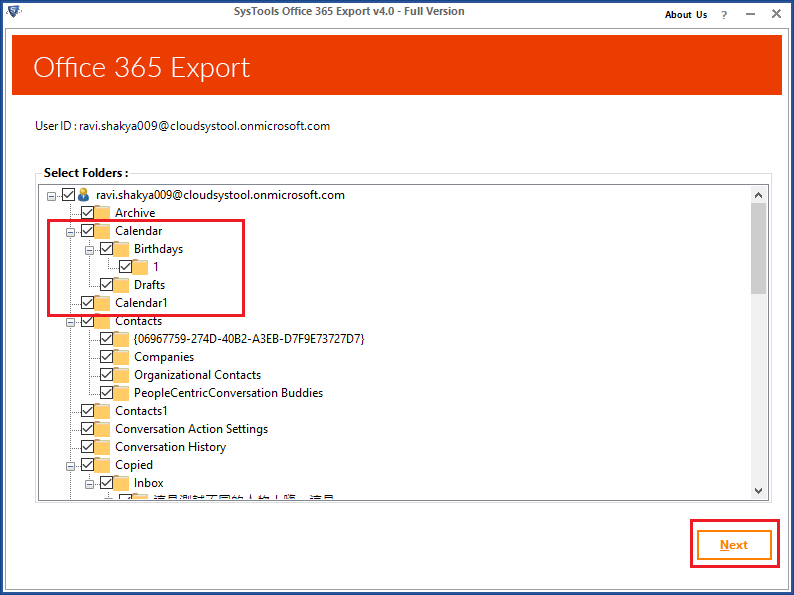Select the root ravi.shakya009 mailbox label

pyautogui.click(x=220, y=195)
